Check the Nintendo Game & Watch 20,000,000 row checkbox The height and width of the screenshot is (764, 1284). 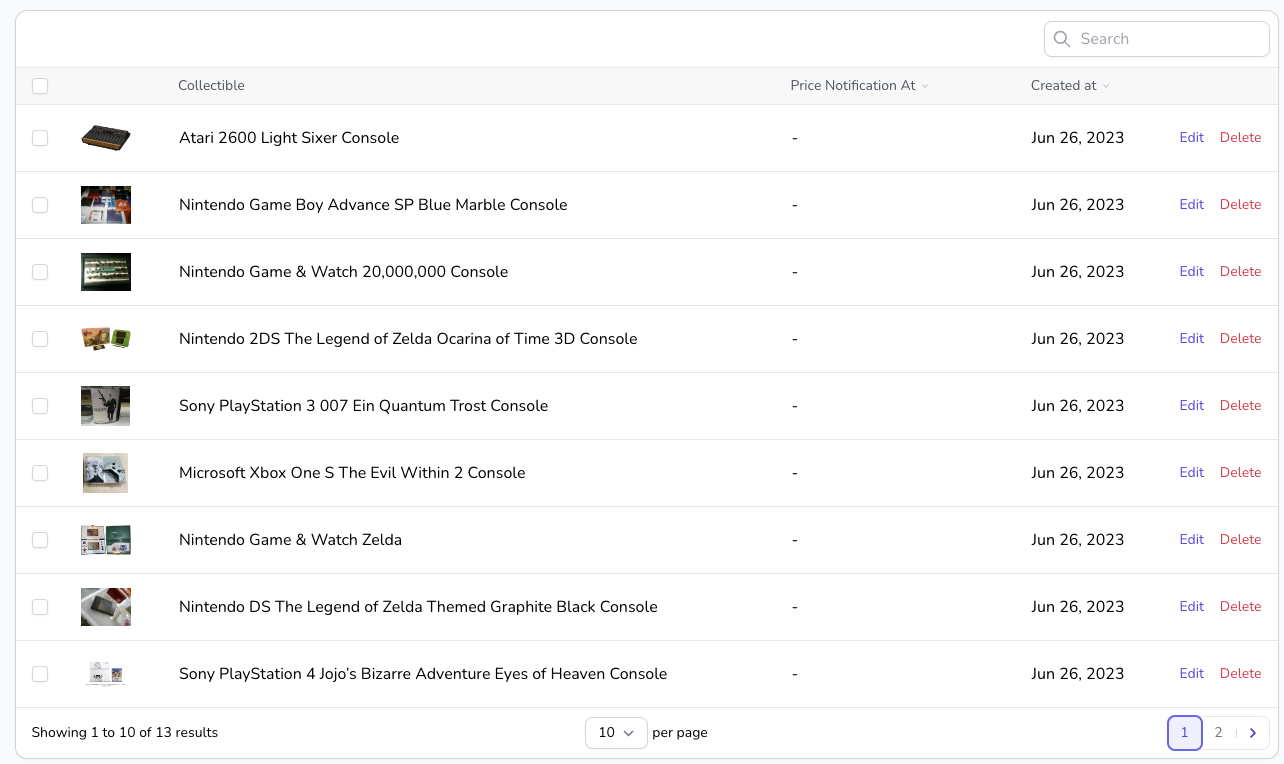40,272
